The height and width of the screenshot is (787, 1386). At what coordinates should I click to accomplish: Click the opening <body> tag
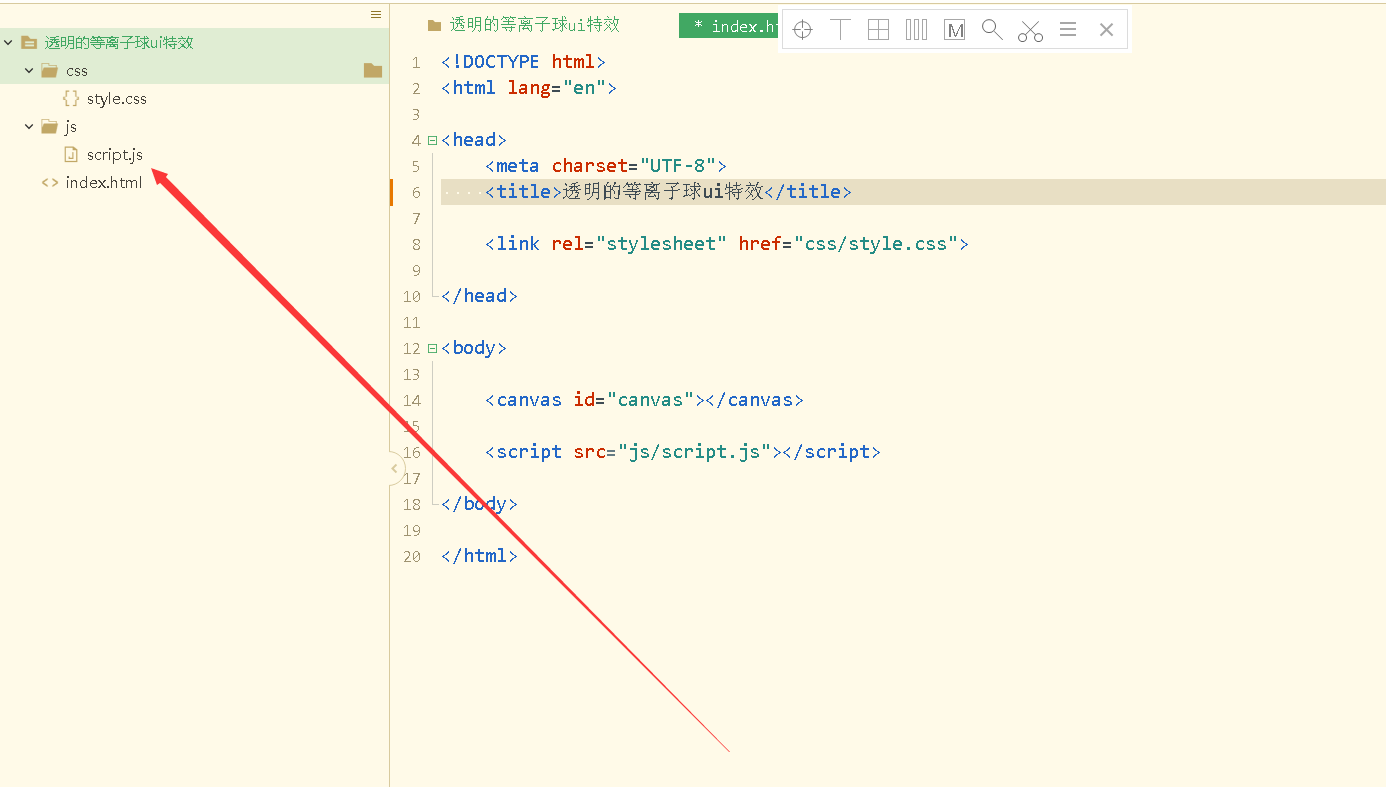point(474,348)
